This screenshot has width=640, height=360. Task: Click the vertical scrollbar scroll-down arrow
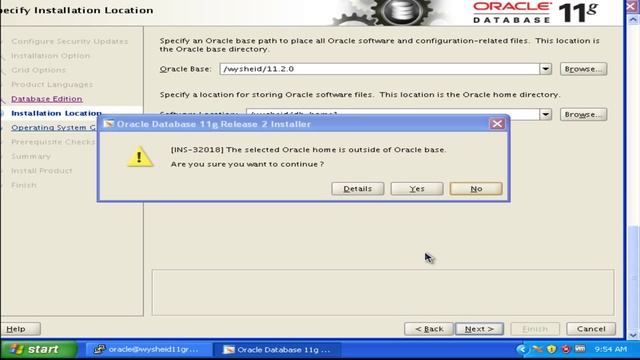(633, 335)
